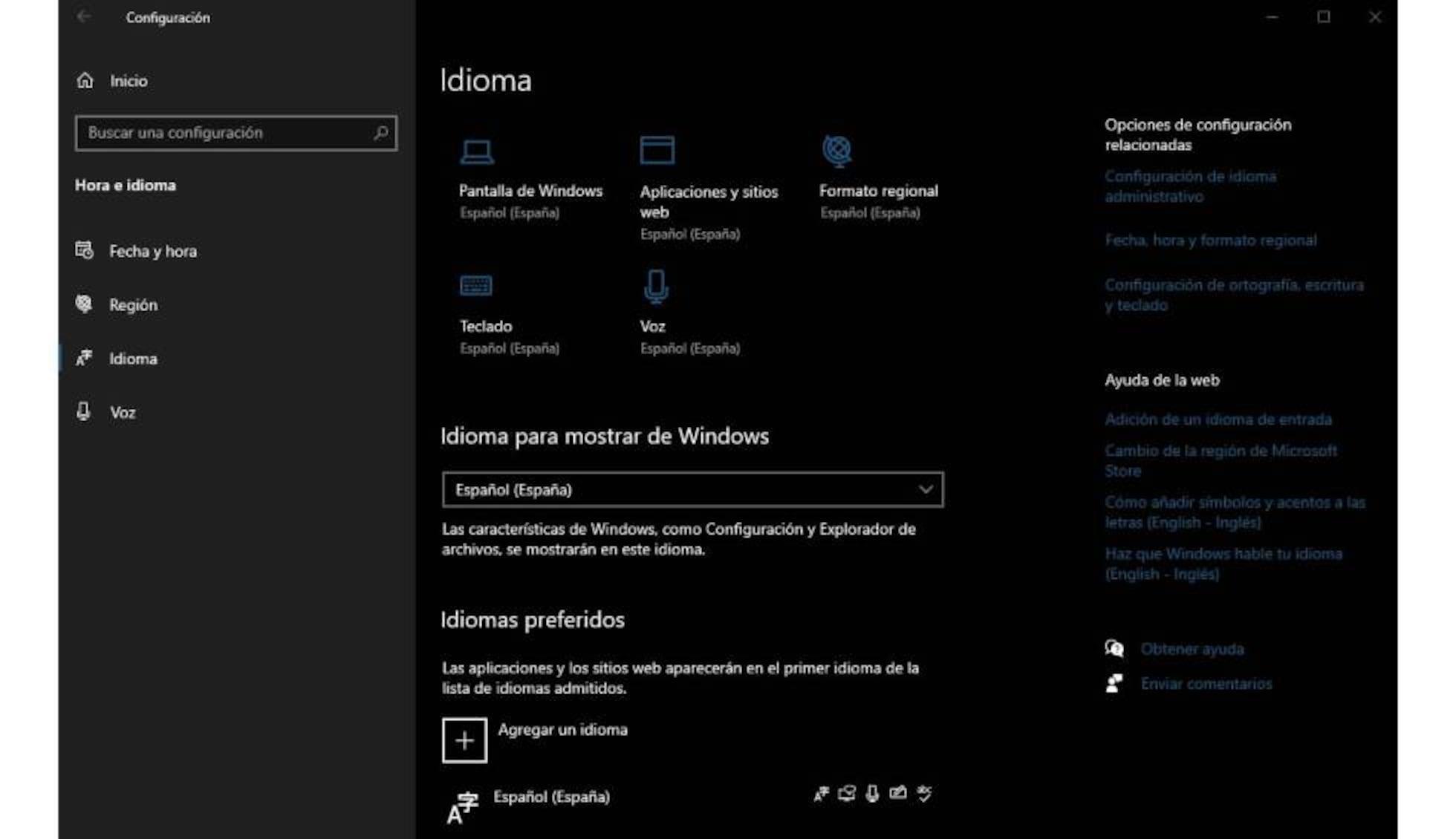Open the Teclado keyboard settings

(x=484, y=304)
